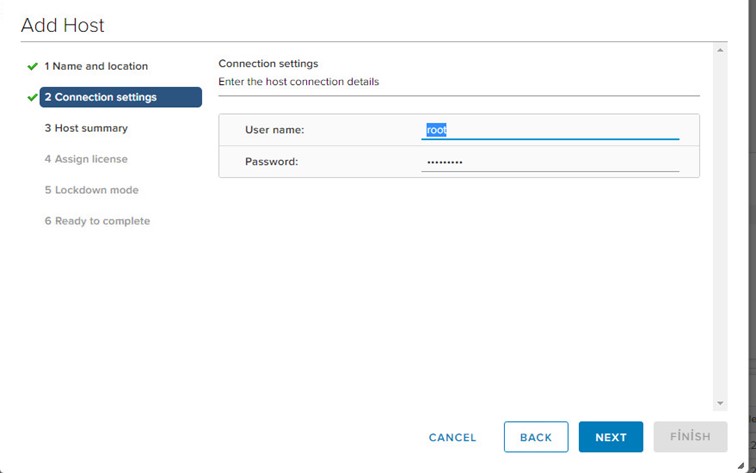
Task: Select step 2 Connection settings
Action: (x=121, y=97)
